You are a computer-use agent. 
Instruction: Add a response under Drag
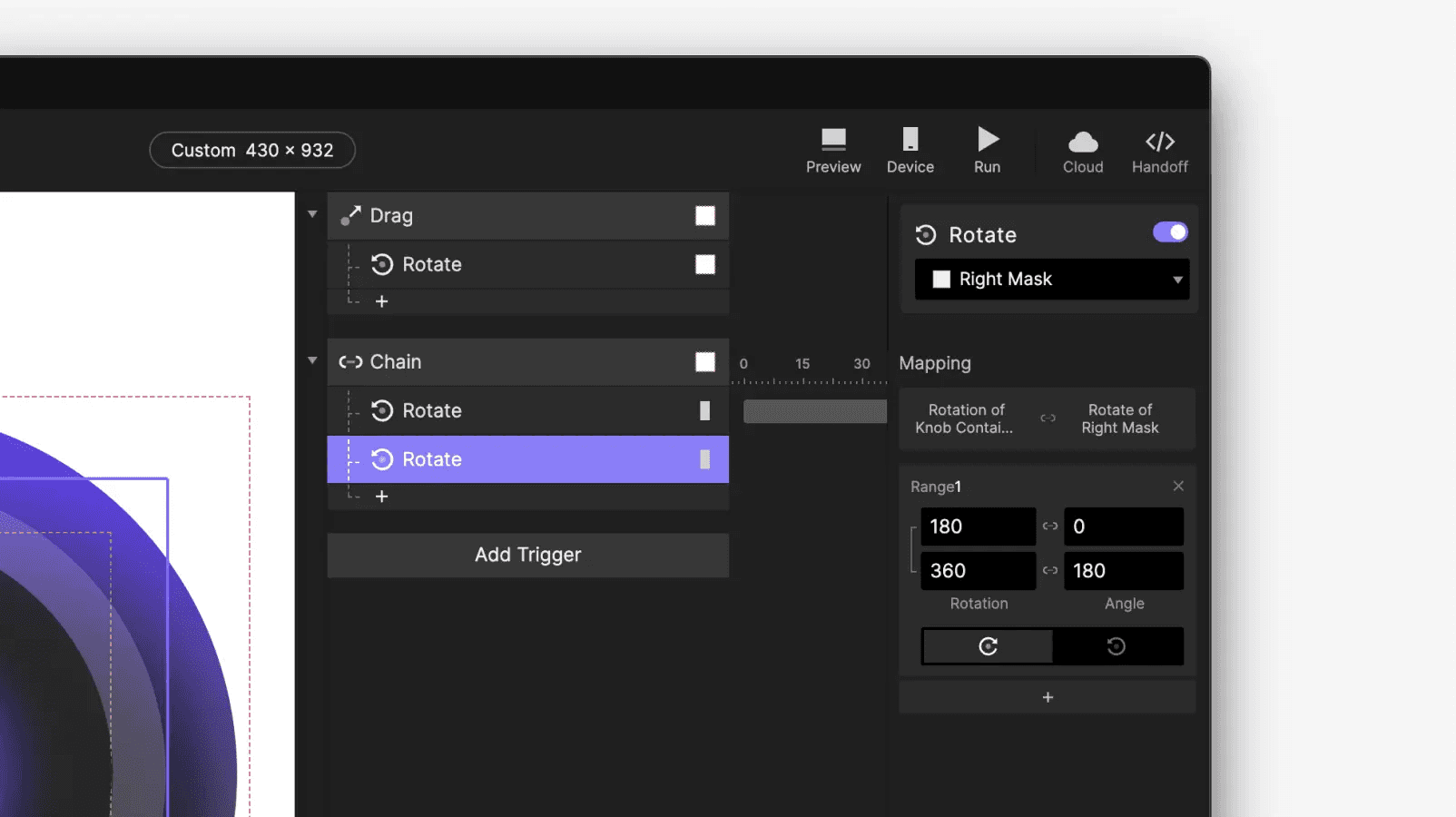pyautogui.click(x=382, y=301)
